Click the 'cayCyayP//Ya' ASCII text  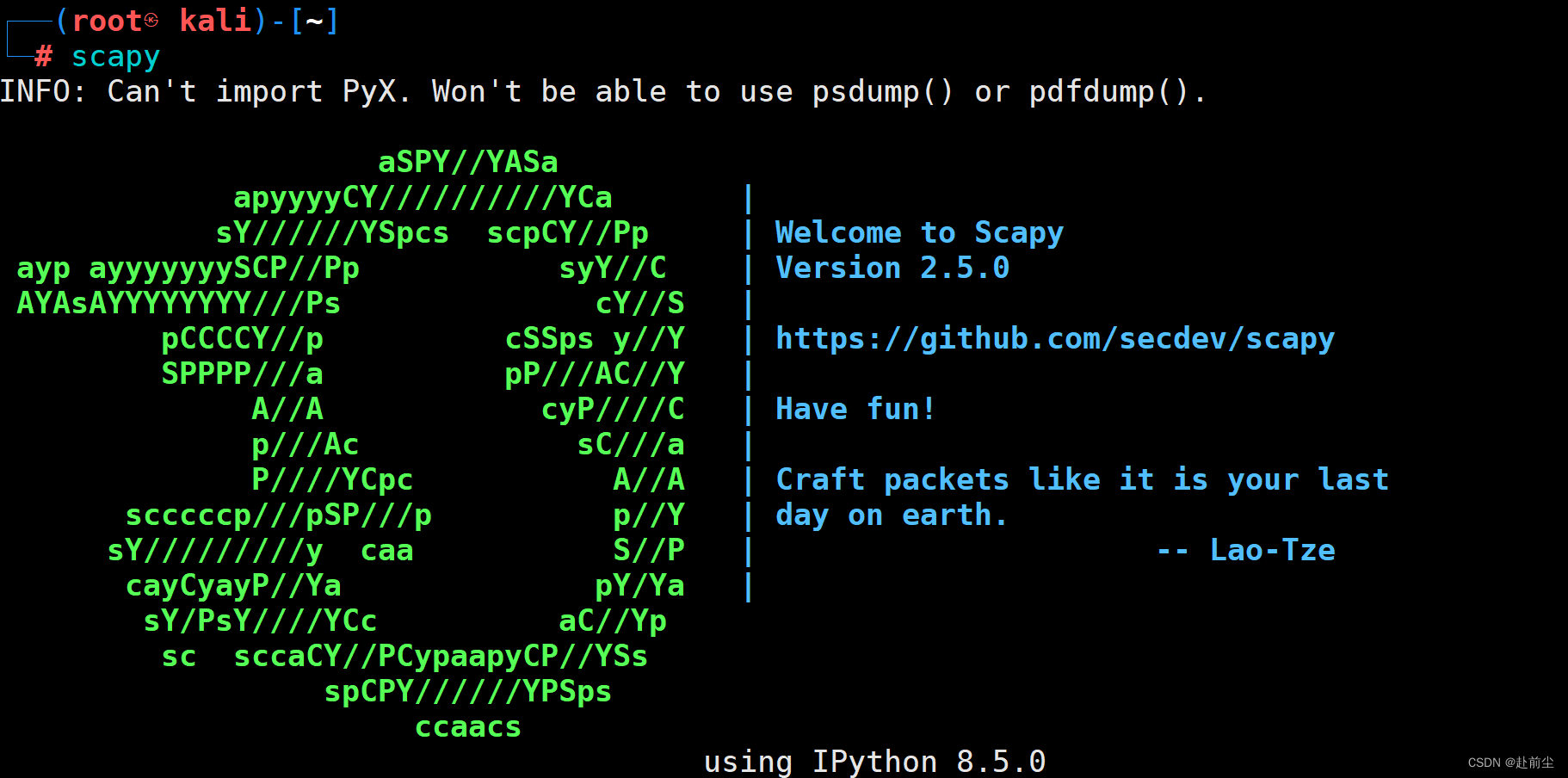(x=233, y=586)
